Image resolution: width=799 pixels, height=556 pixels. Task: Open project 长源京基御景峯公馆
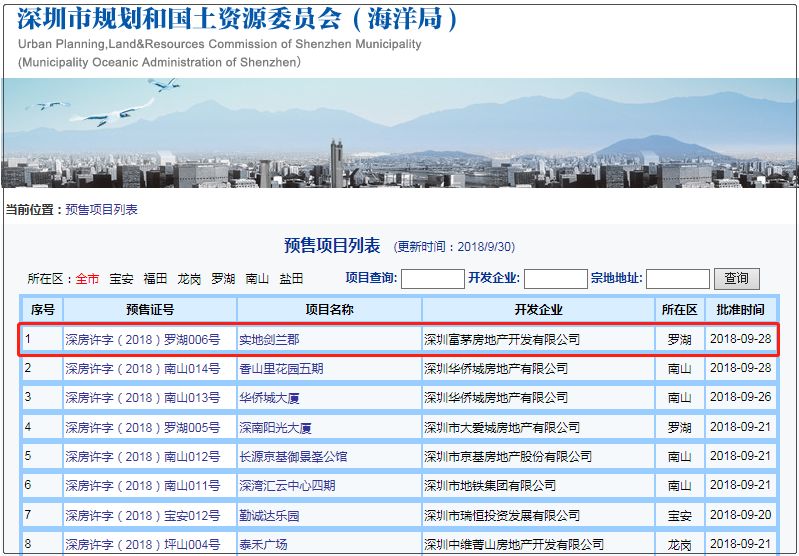point(293,457)
